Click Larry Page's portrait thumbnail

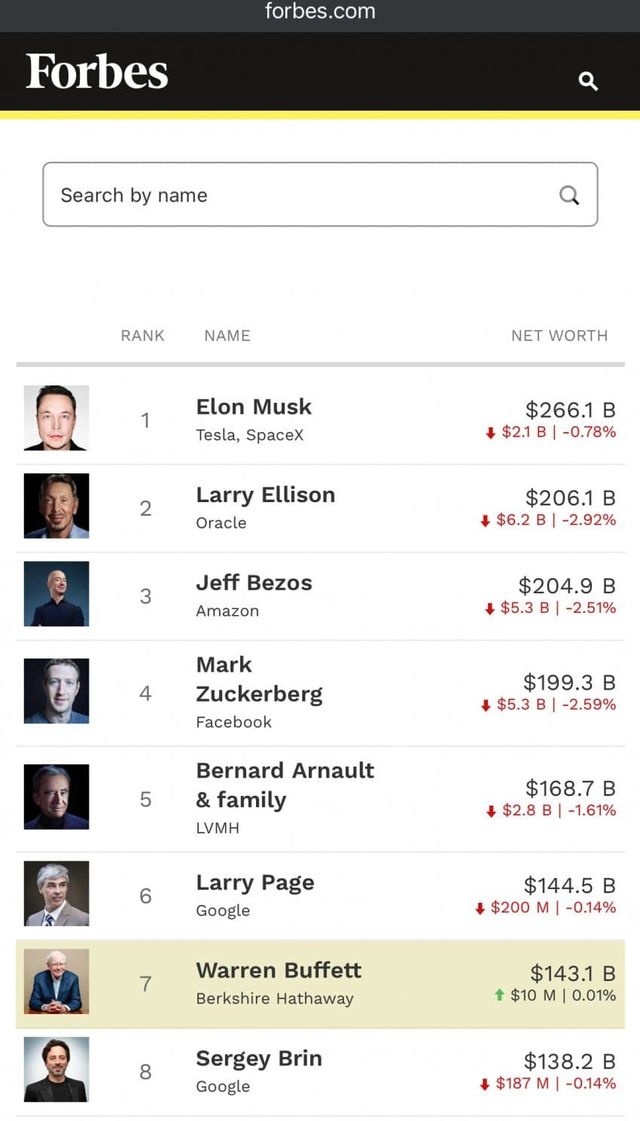(56, 894)
